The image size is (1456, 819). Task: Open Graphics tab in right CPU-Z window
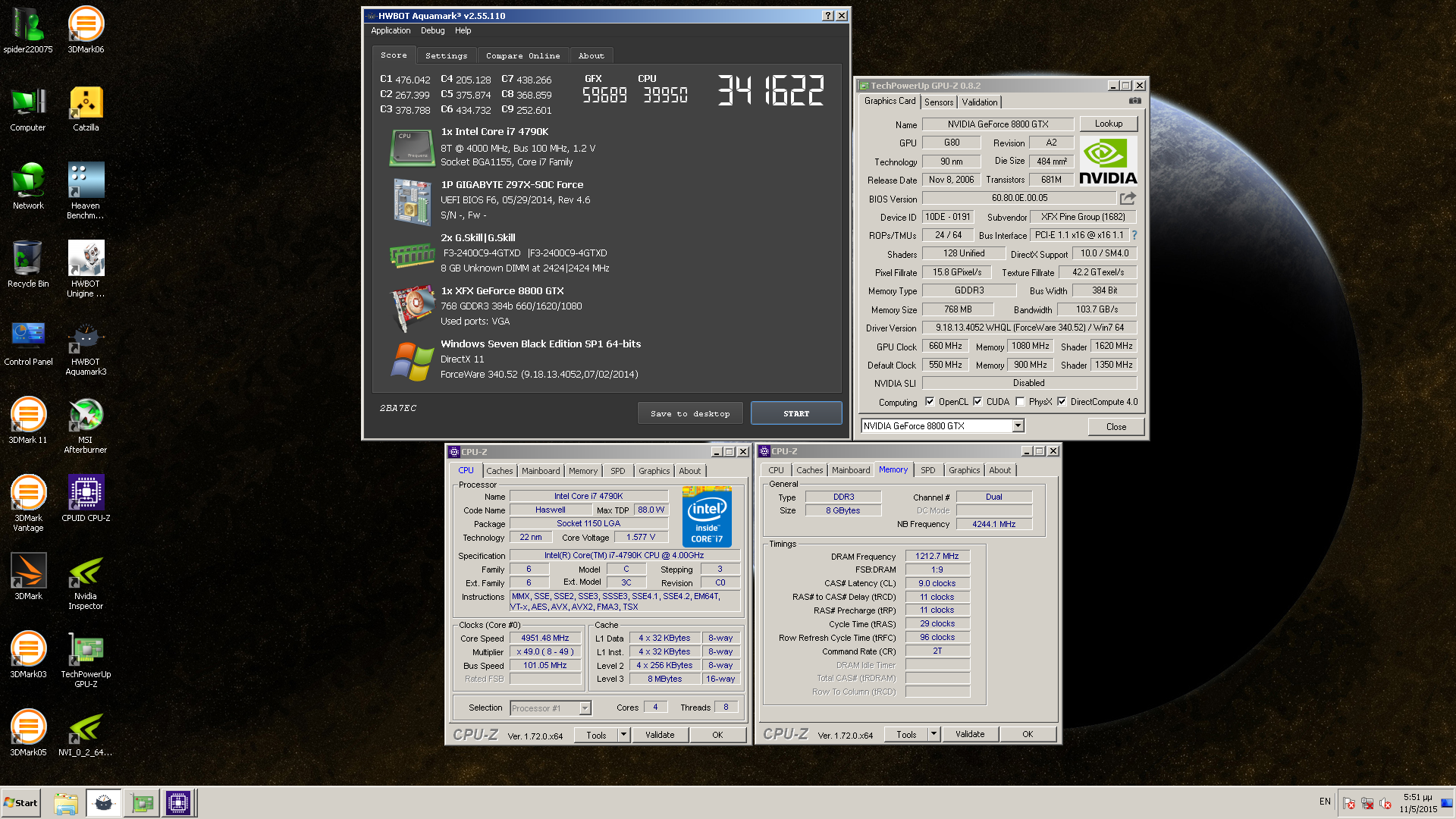965,470
